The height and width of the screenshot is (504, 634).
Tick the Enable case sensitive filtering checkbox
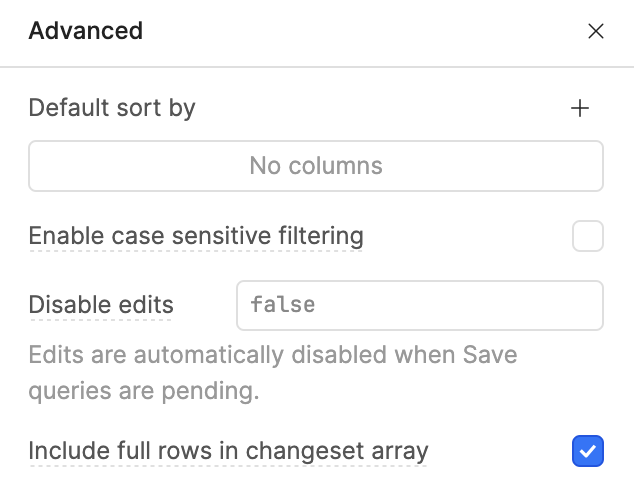click(588, 237)
